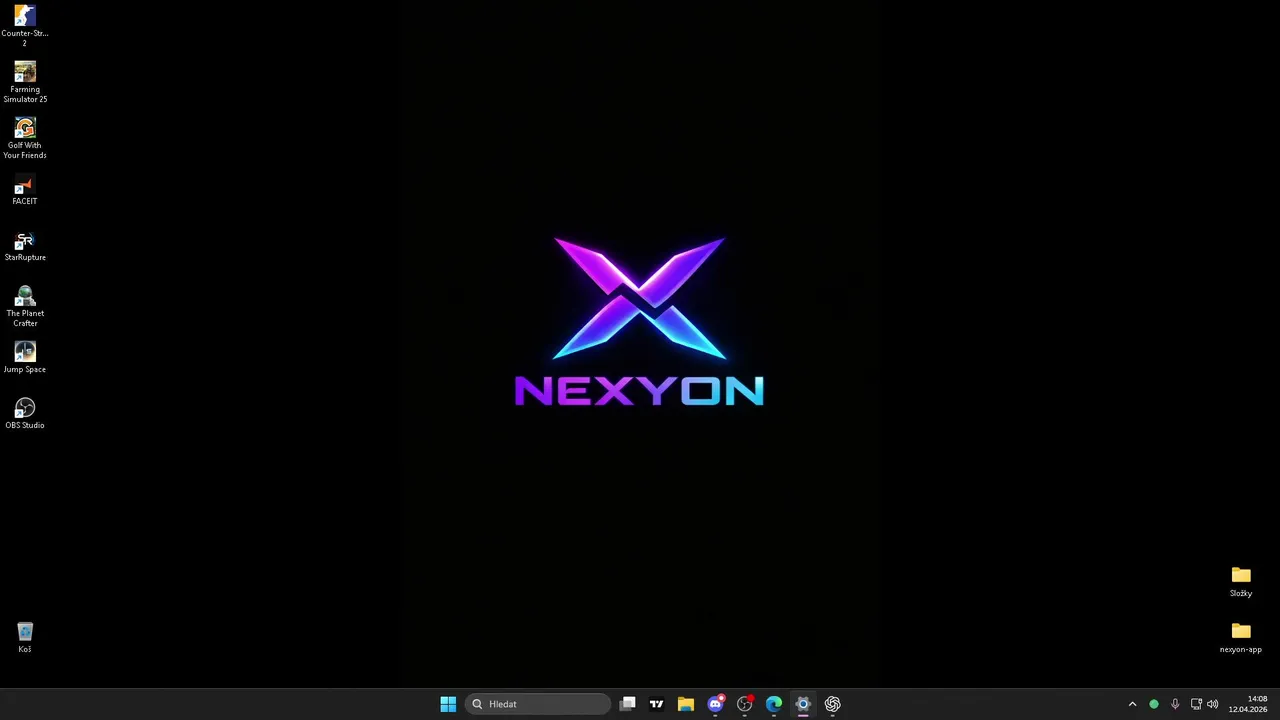Viewport: 1280px width, 720px height.
Task: Click the microphone tray icon
Action: [1175, 704]
